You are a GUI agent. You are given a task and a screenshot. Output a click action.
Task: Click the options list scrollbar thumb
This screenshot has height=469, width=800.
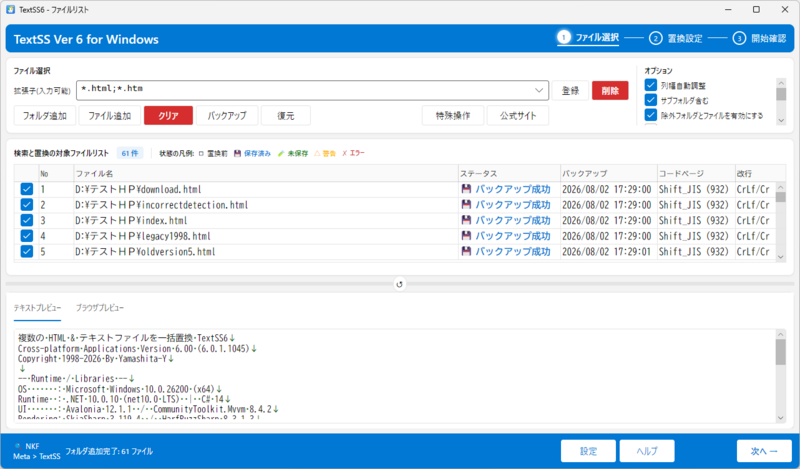point(781,94)
